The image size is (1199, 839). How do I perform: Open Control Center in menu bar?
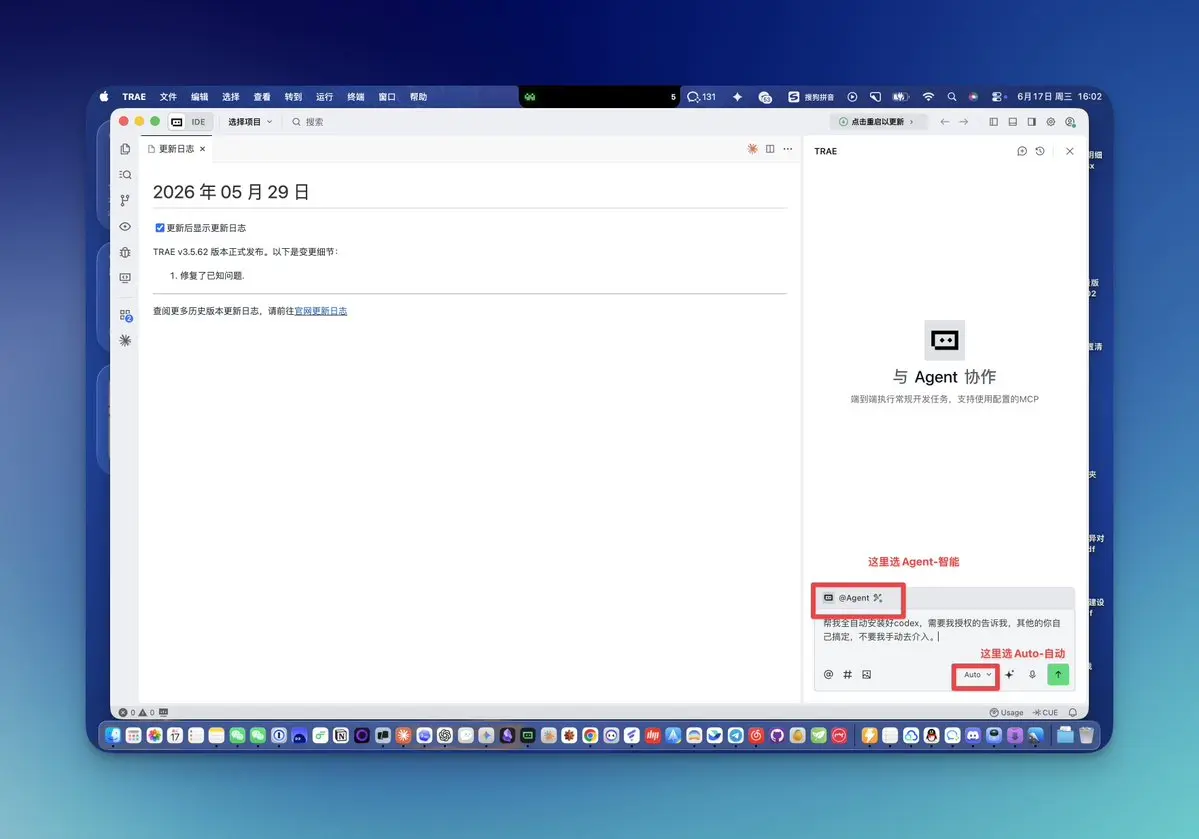(999, 97)
